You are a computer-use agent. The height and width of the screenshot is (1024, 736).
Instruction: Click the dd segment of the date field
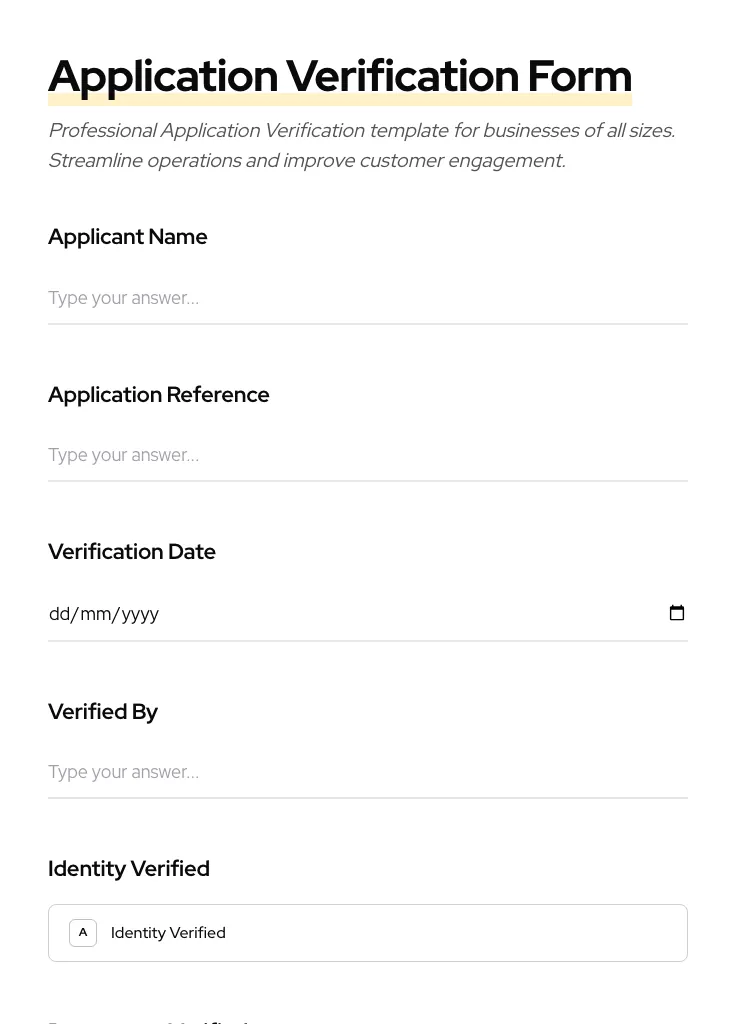[60, 614]
